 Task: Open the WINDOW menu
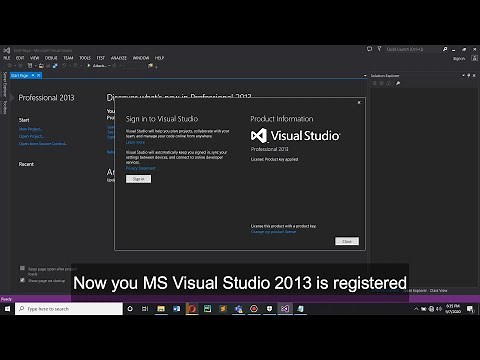(141, 58)
